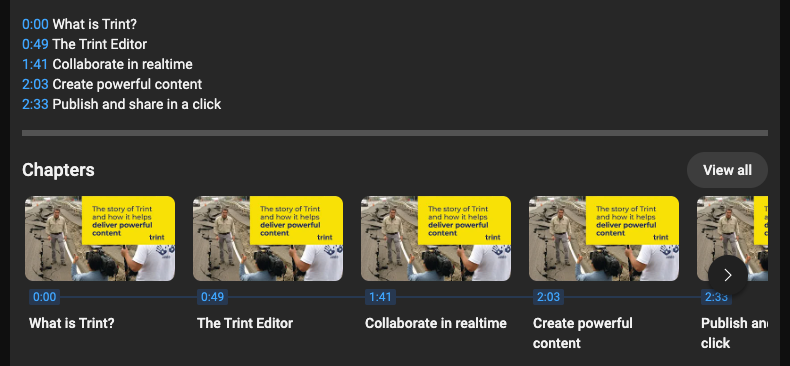Open the What is Trint? chapter thumbnail
Viewport: 790px width, 366px height.
100,238
